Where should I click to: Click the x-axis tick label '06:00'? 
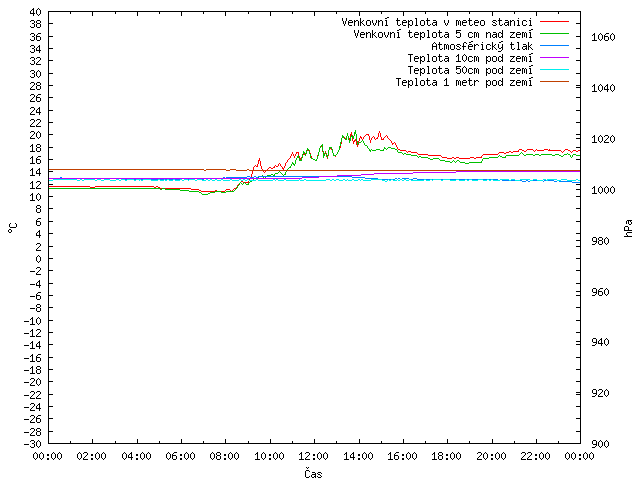tap(180, 456)
